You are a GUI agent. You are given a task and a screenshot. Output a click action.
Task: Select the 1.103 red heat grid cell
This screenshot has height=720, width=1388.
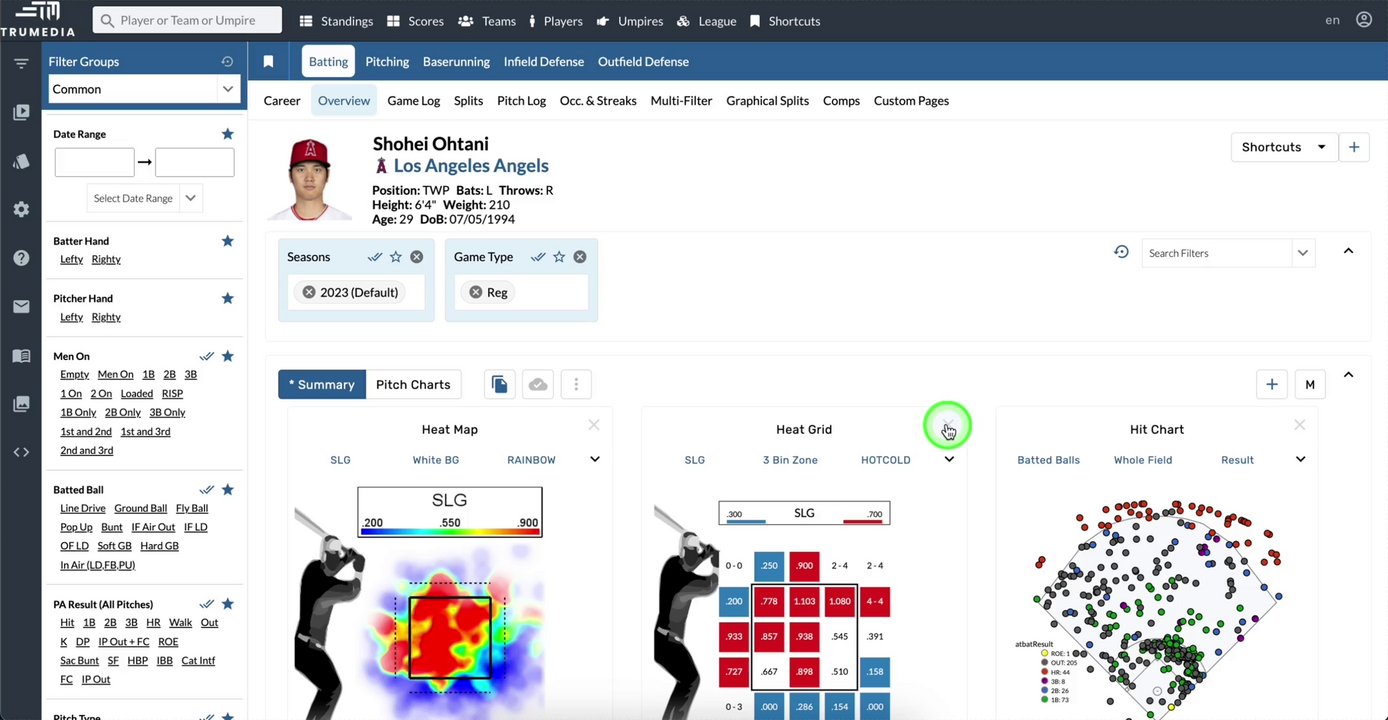click(804, 601)
